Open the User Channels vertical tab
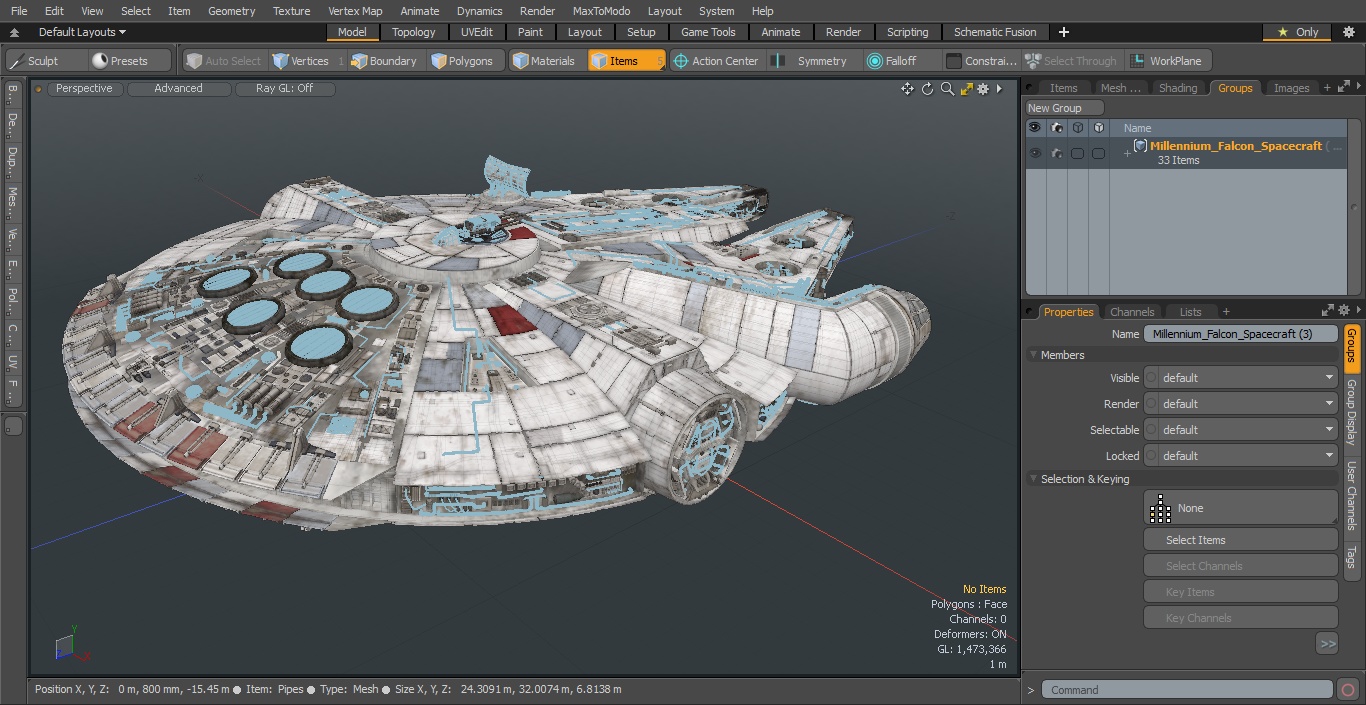1366x705 pixels. (1351, 495)
